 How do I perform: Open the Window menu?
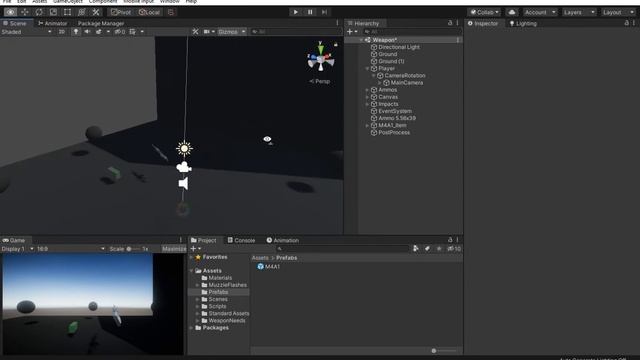[169, 2]
